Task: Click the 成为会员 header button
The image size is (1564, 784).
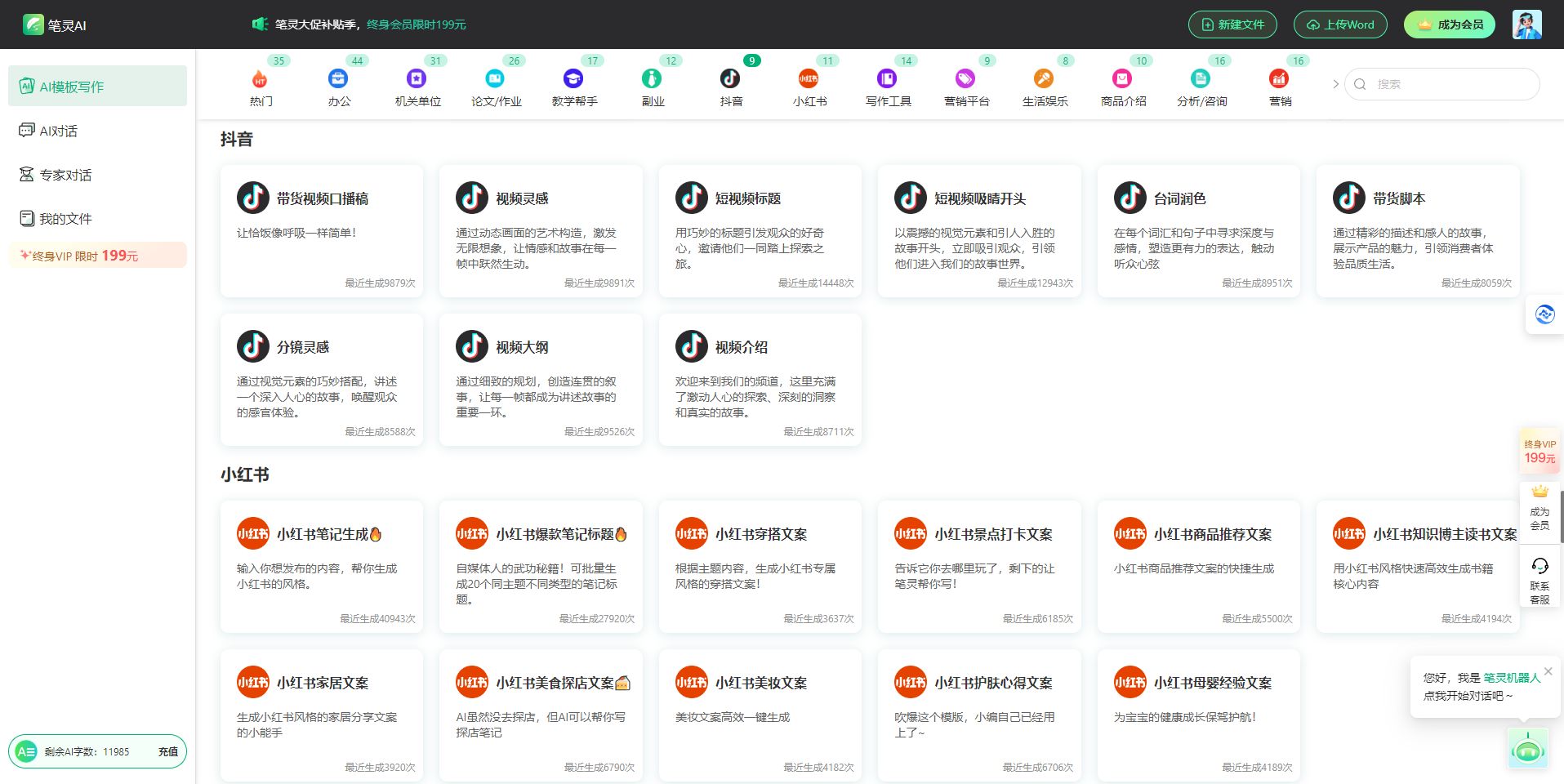Action: point(1450,24)
